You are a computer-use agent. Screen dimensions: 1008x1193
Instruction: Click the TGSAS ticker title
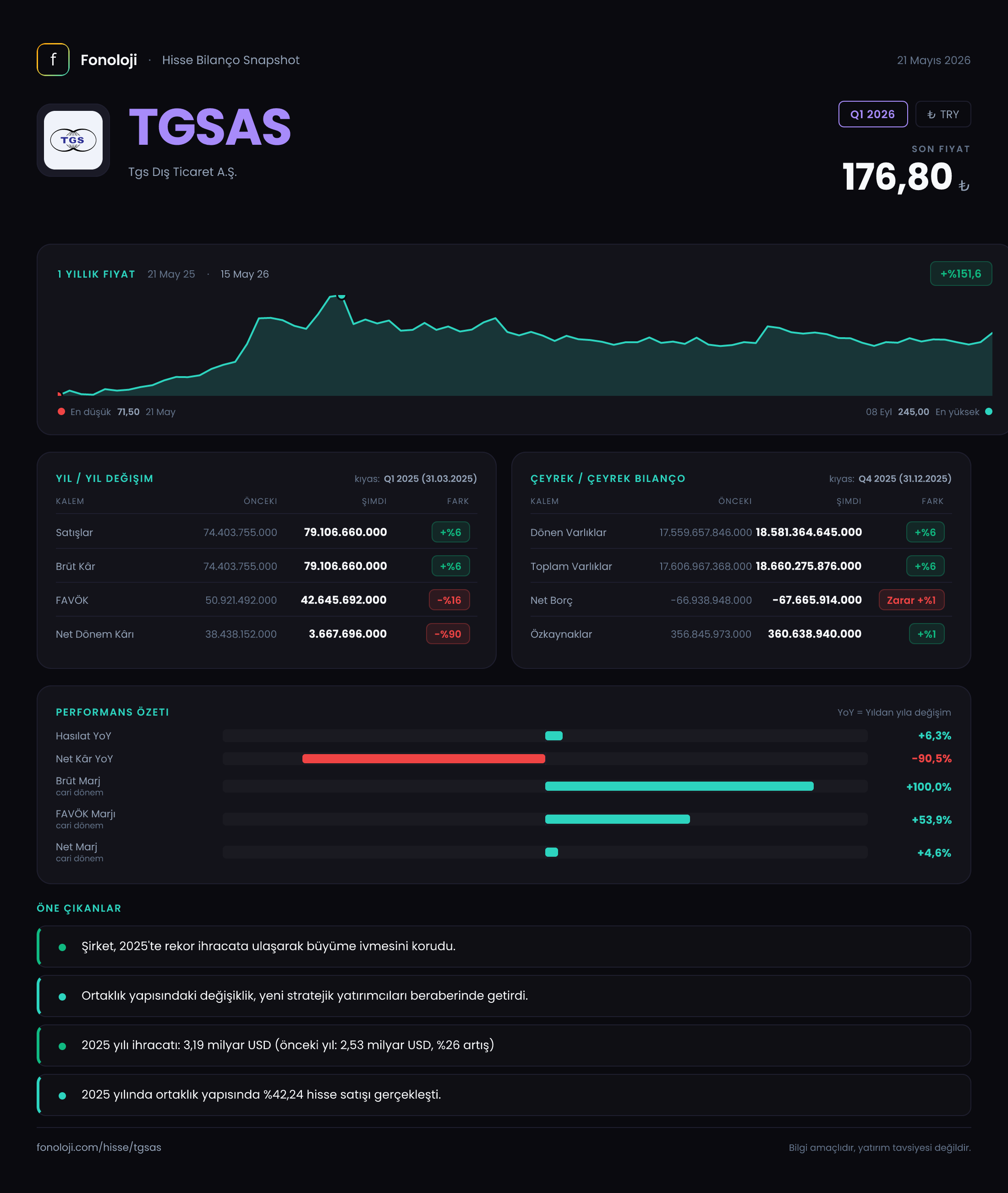(210, 127)
